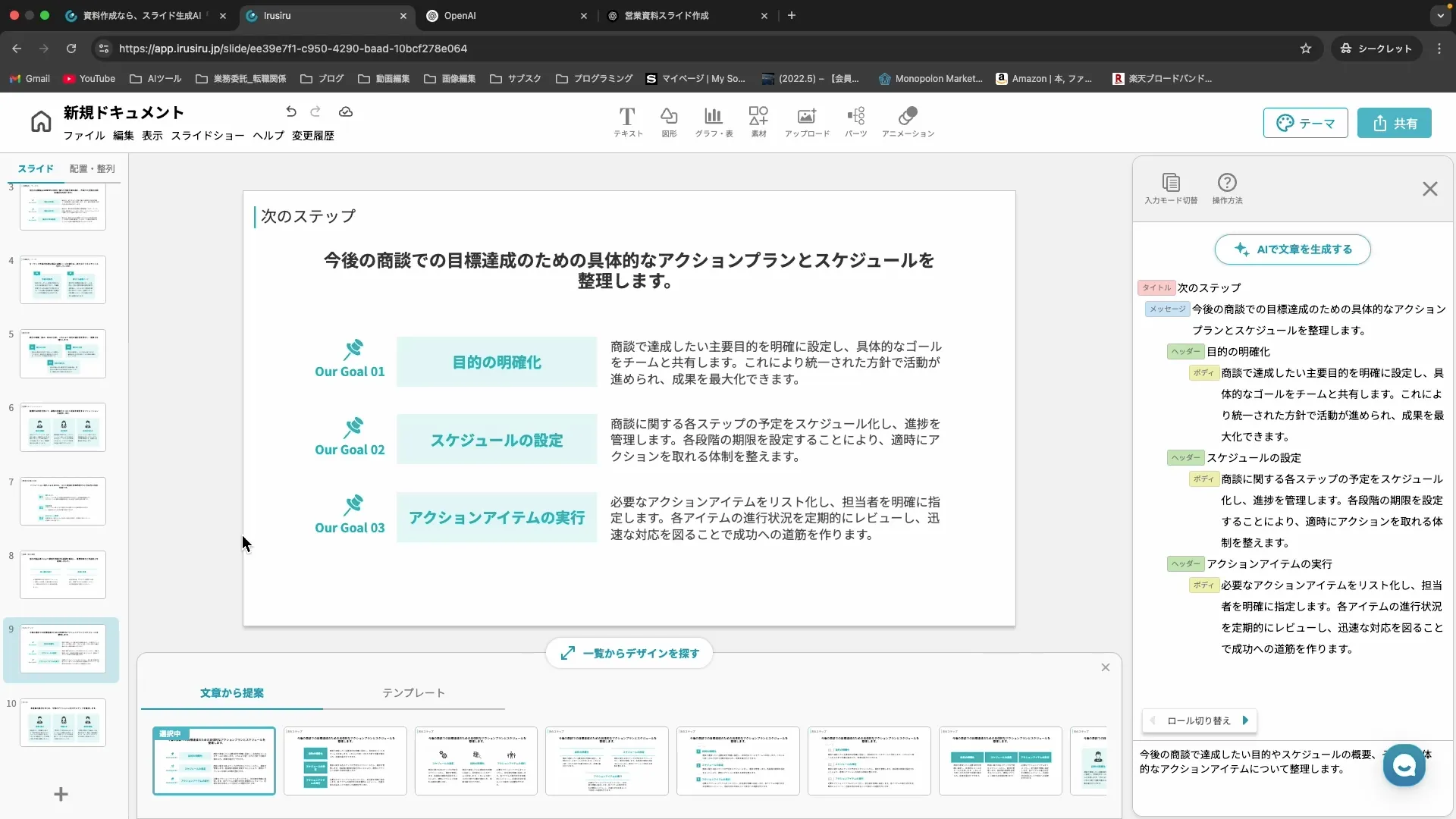
Task: Open the グラフ・表 chart tool
Action: [x=713, y=121]
